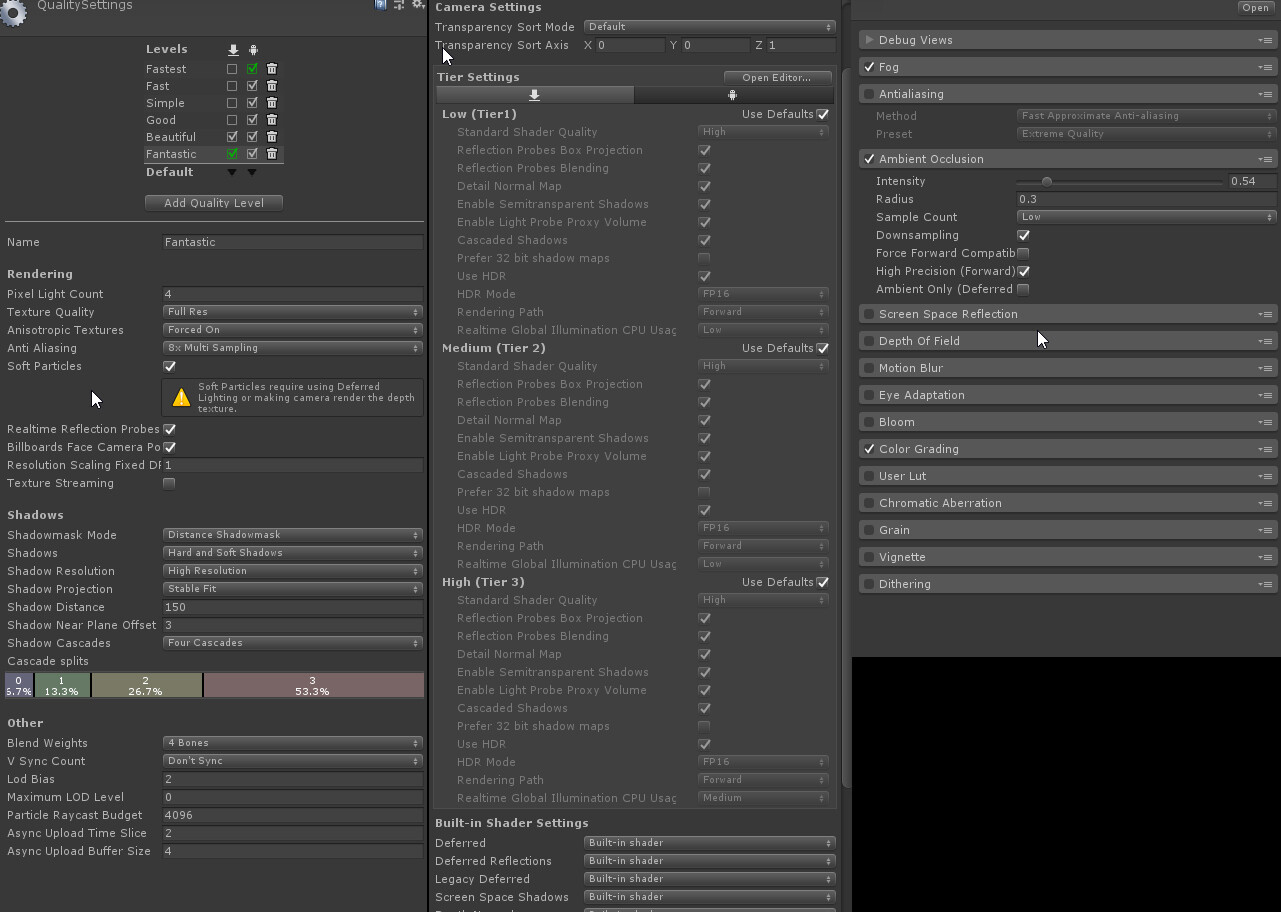This screenshot has height=912, width=1281.
Task: Open the QualitySettings gear menu icon
Action: (418, 5)
